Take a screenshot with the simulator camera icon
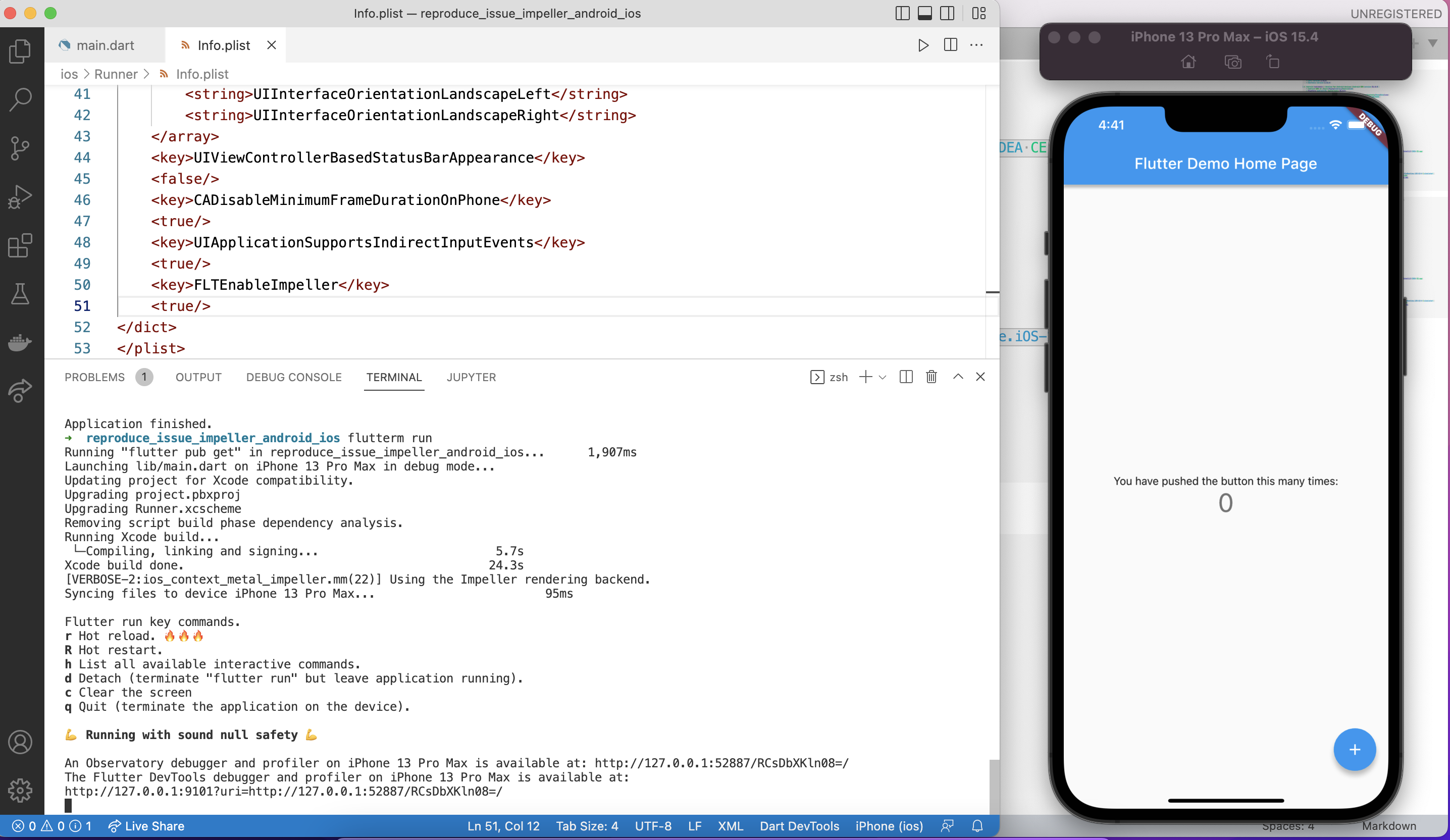Screen dimensions: 1450x840 pos(1232,62)
